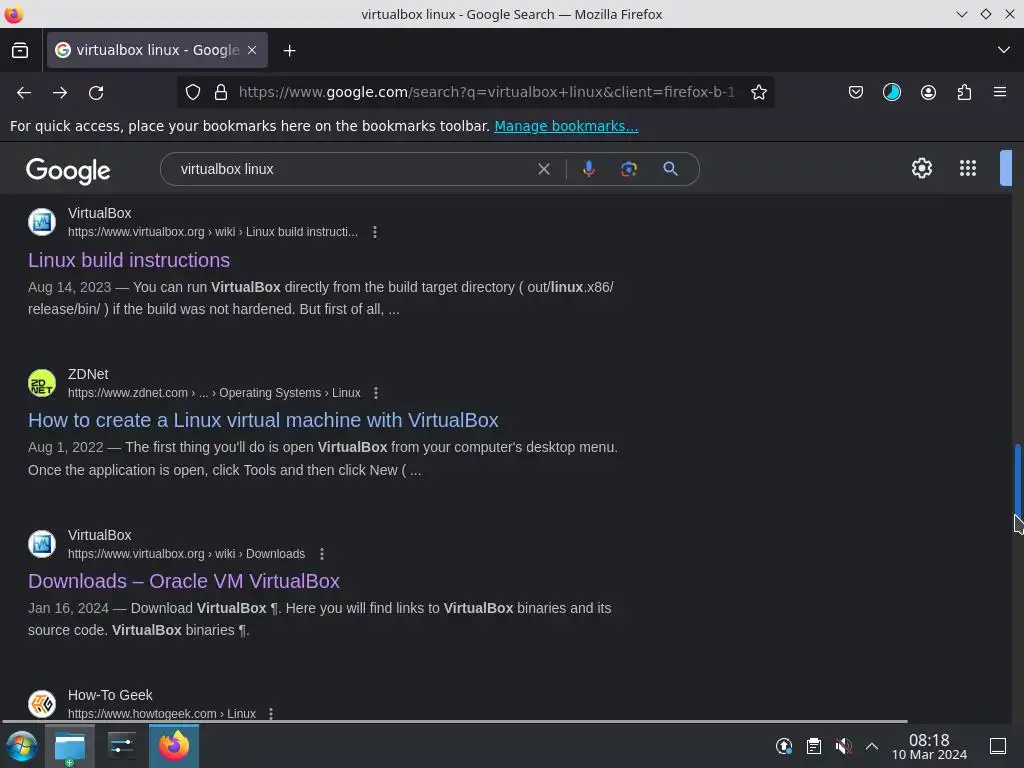The height and width of the screenshot is (768, 1024).
Task: Open Manage bookmarks link
Action: point(566,126)
